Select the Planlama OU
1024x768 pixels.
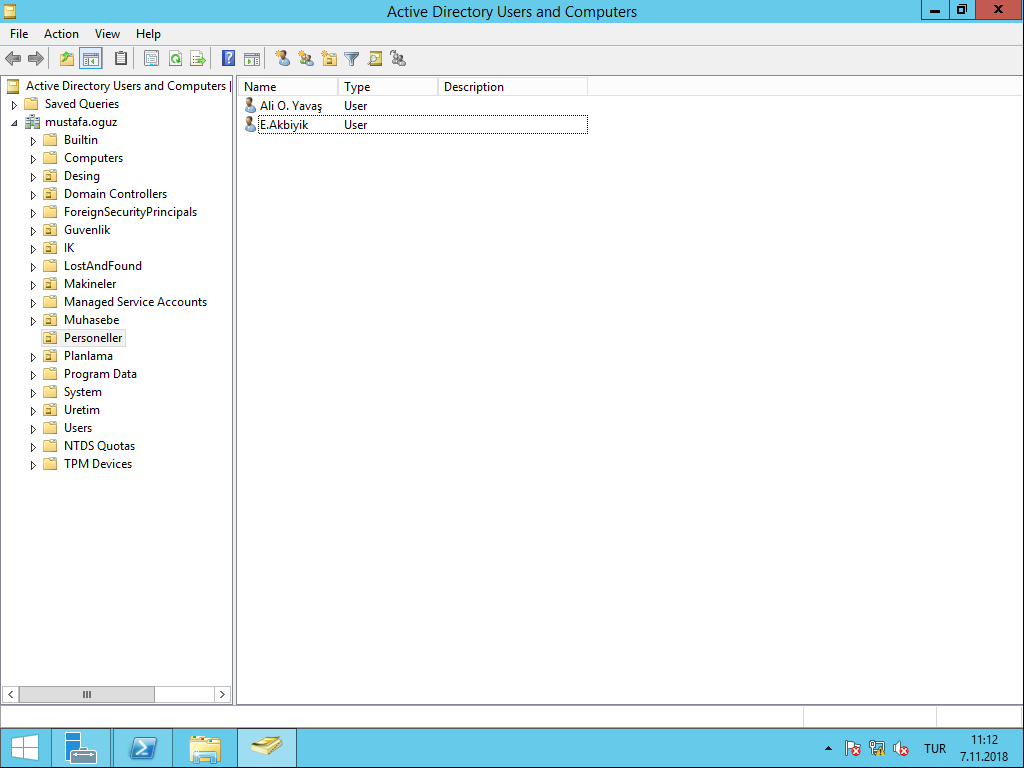click(88, 356)
